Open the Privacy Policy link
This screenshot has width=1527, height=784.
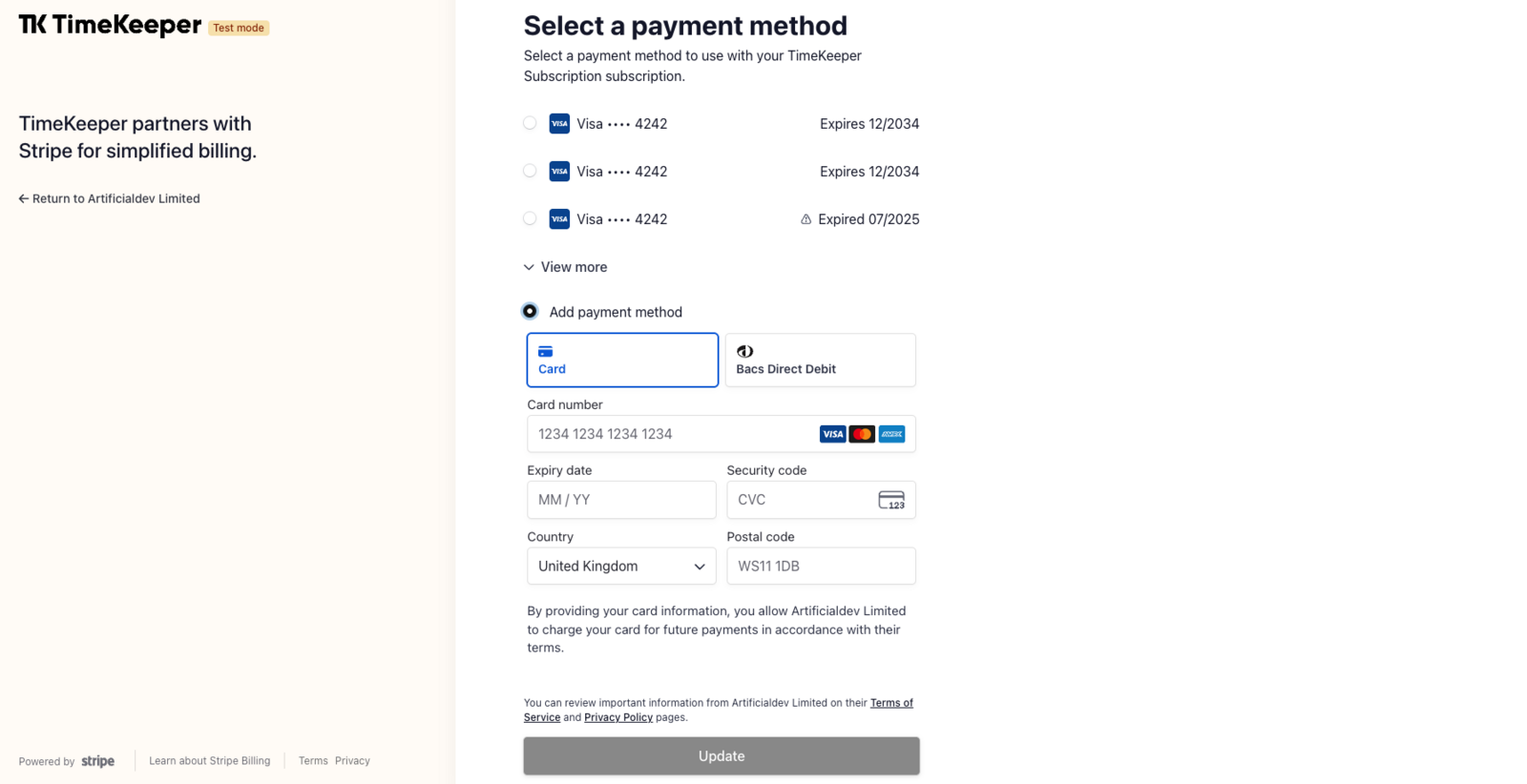tap(618, 717)
